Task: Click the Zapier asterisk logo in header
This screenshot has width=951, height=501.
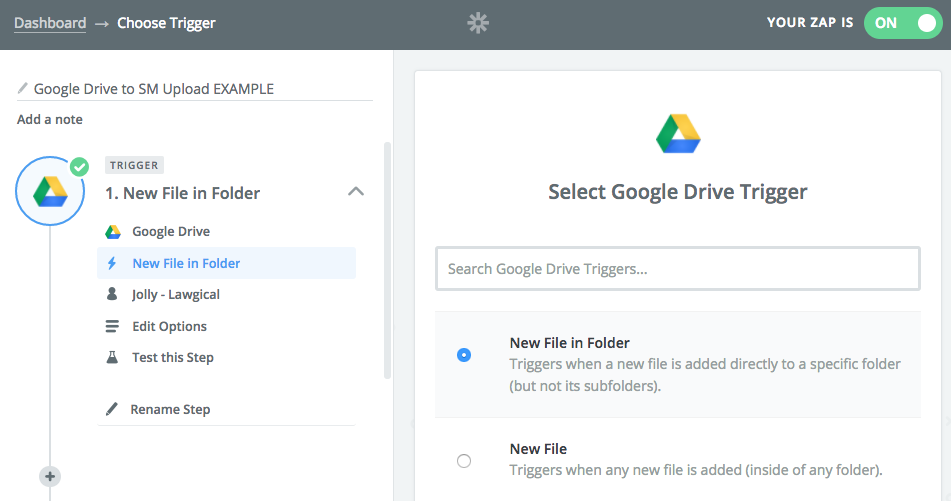Action: (x=478, y=23)
